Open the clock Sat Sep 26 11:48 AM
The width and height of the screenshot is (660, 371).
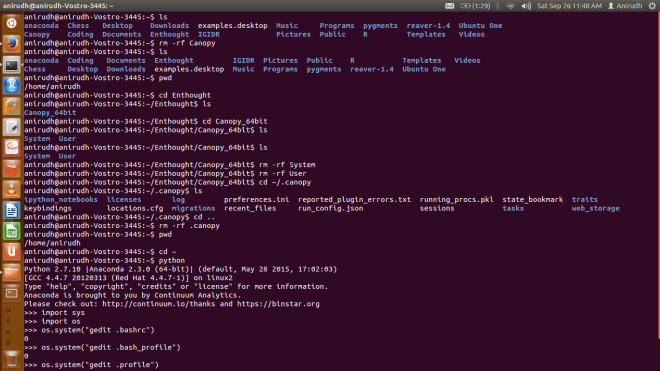[570, 6]
